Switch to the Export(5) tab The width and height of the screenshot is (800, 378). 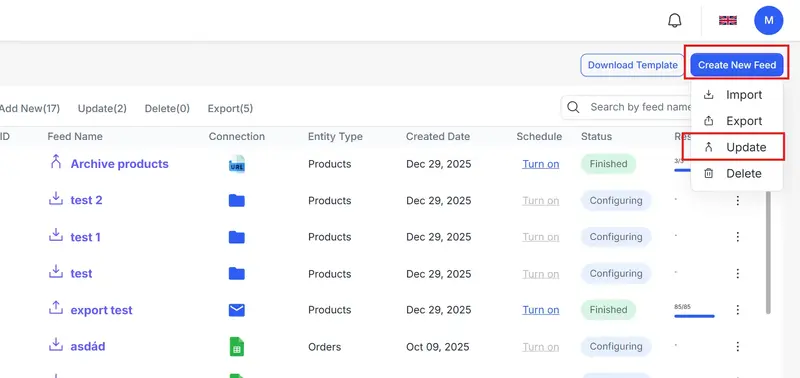click(230, 108)
